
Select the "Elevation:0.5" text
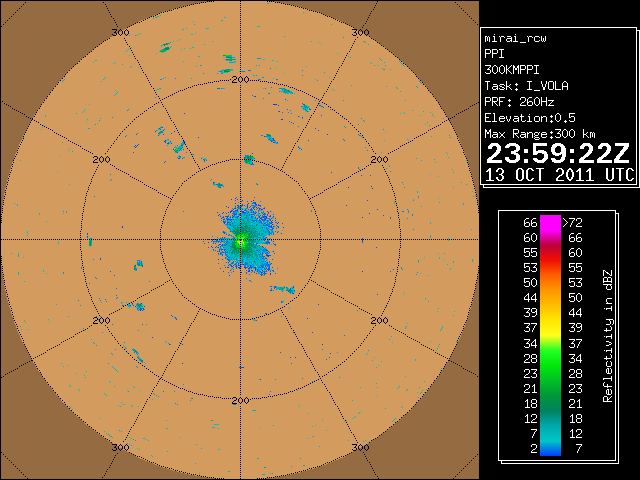point(530,118)
